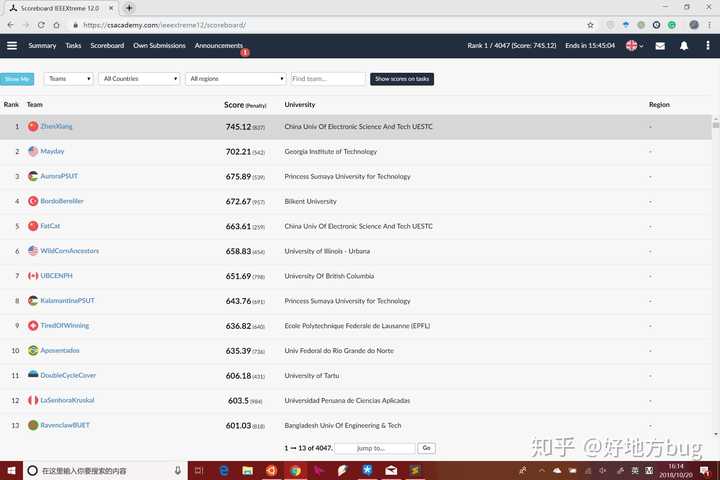Open the Summary tab
The image size is (720, 480).
coord(42,45)
